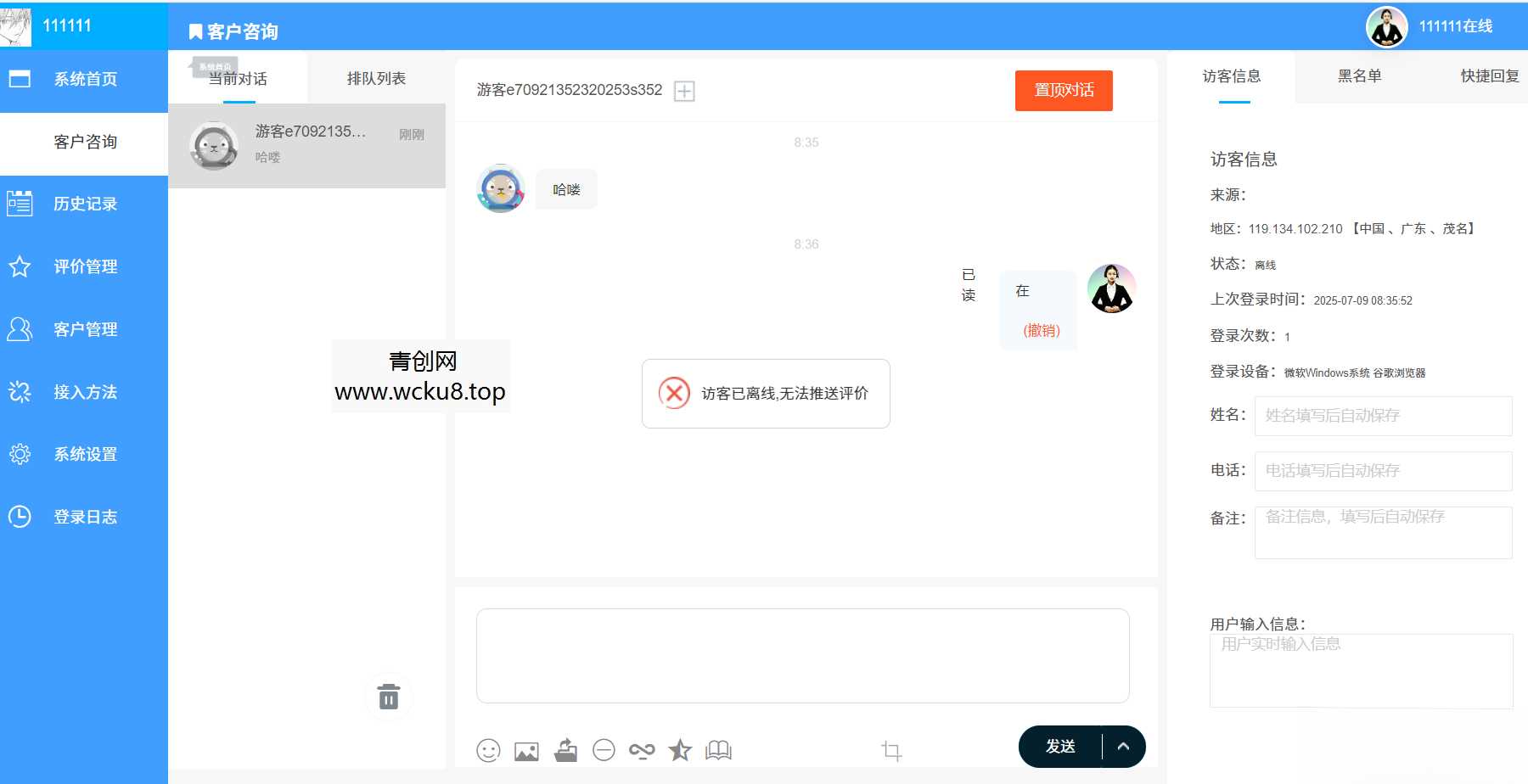Open the plus icon beside visitor name
Viewport: 1528px width, 784px height.
(x=684, y=91)
